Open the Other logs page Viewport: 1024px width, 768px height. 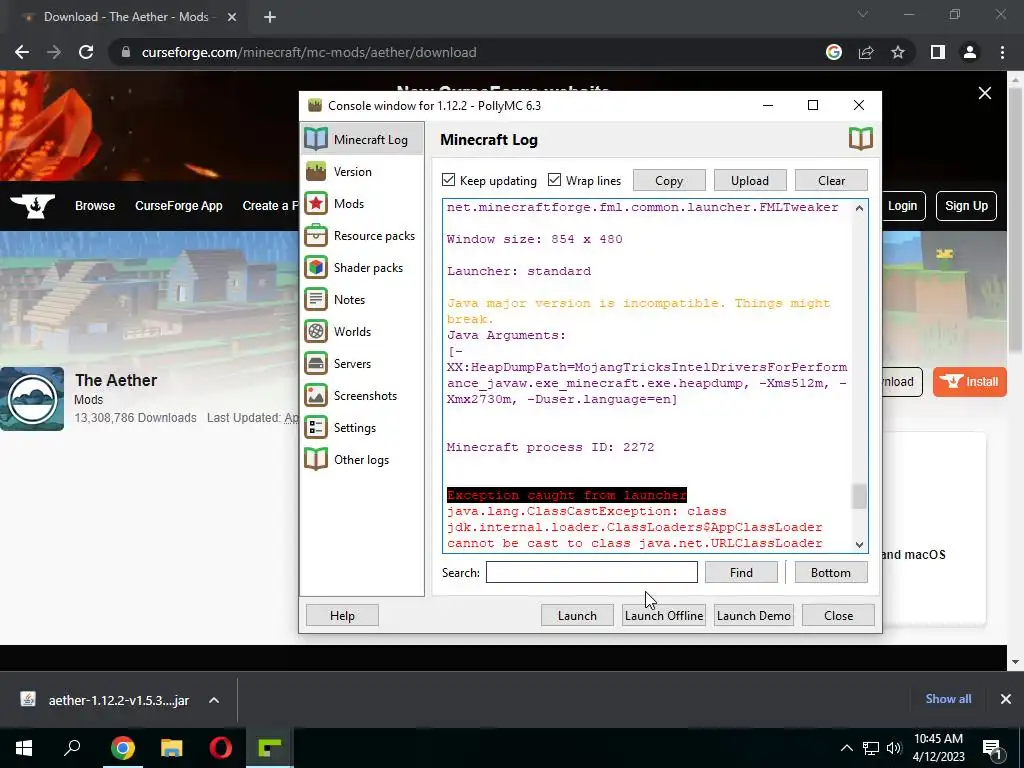362,460
